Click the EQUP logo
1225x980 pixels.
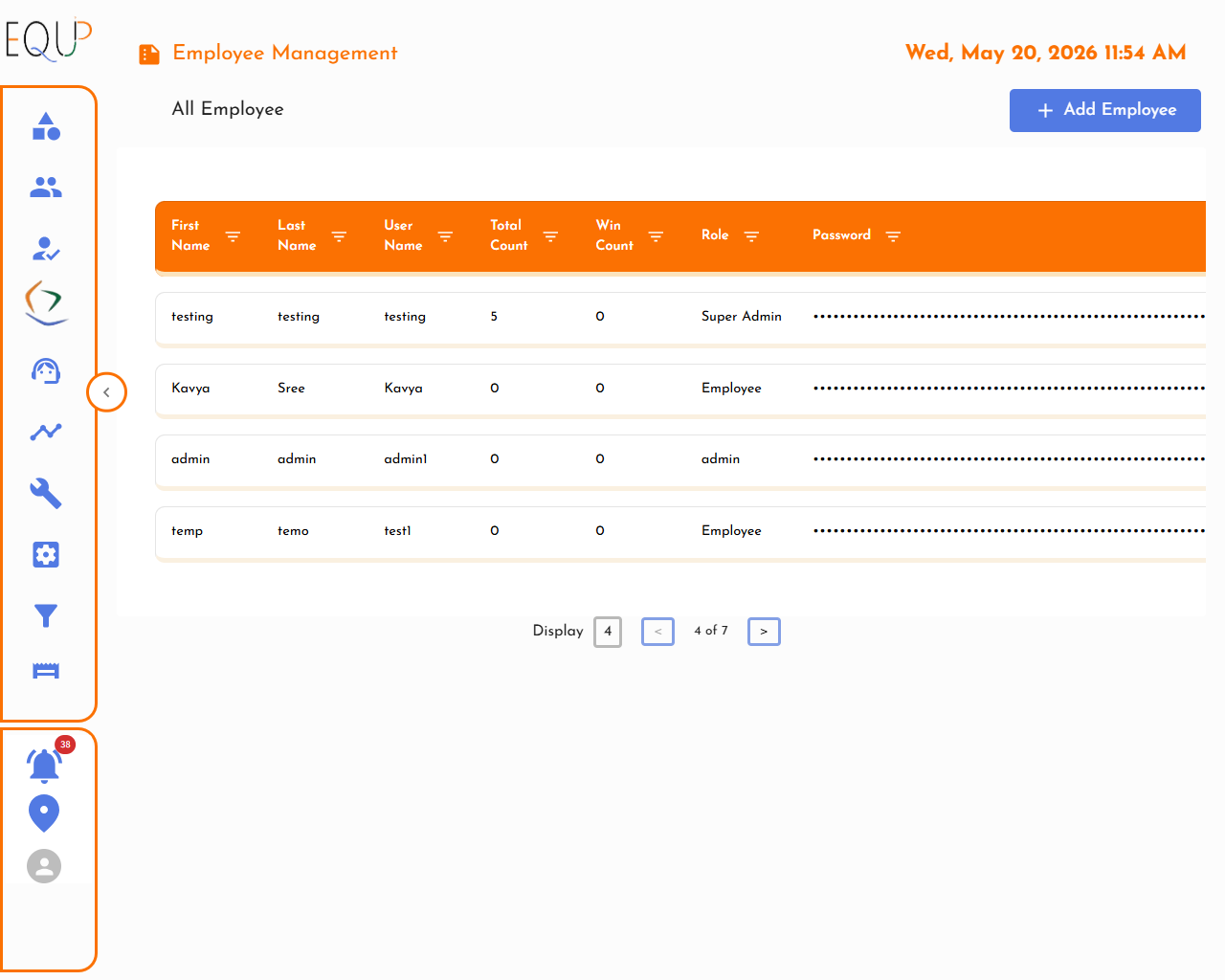click(x=48, y=39)
